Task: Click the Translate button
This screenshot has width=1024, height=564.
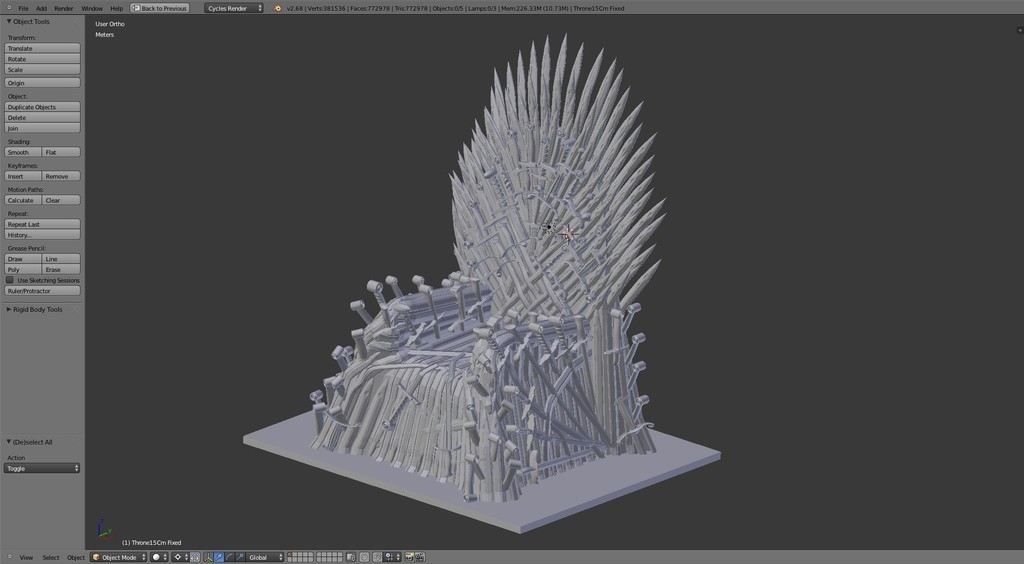Action: pyautogui.click(x=42, y=48)
